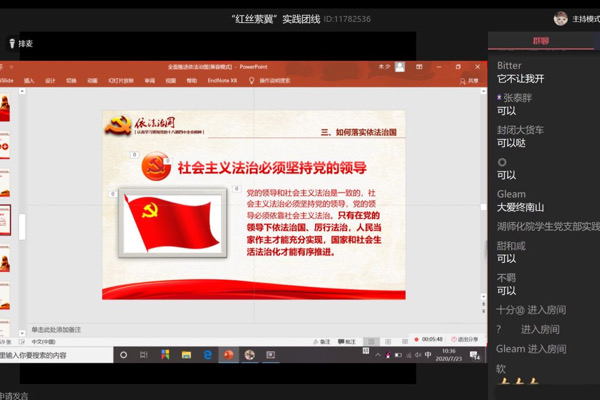This screenshot has width=600, height=400.
Task: Open the 动画 ribbon tab
Action: click(x=92, y=81)
